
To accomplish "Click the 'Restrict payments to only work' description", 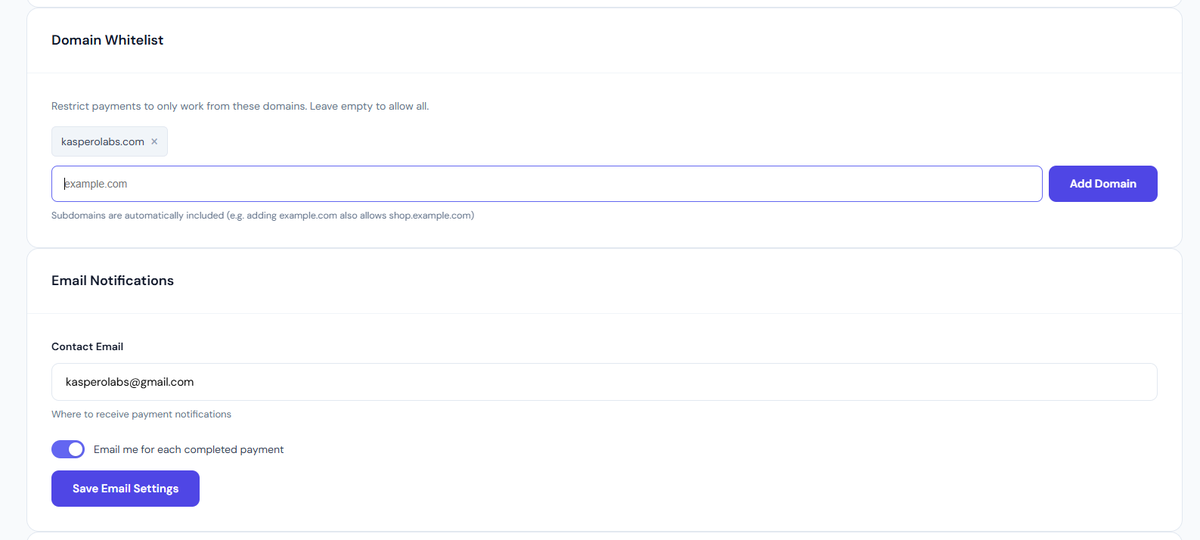I will click(x=240, y=106).
